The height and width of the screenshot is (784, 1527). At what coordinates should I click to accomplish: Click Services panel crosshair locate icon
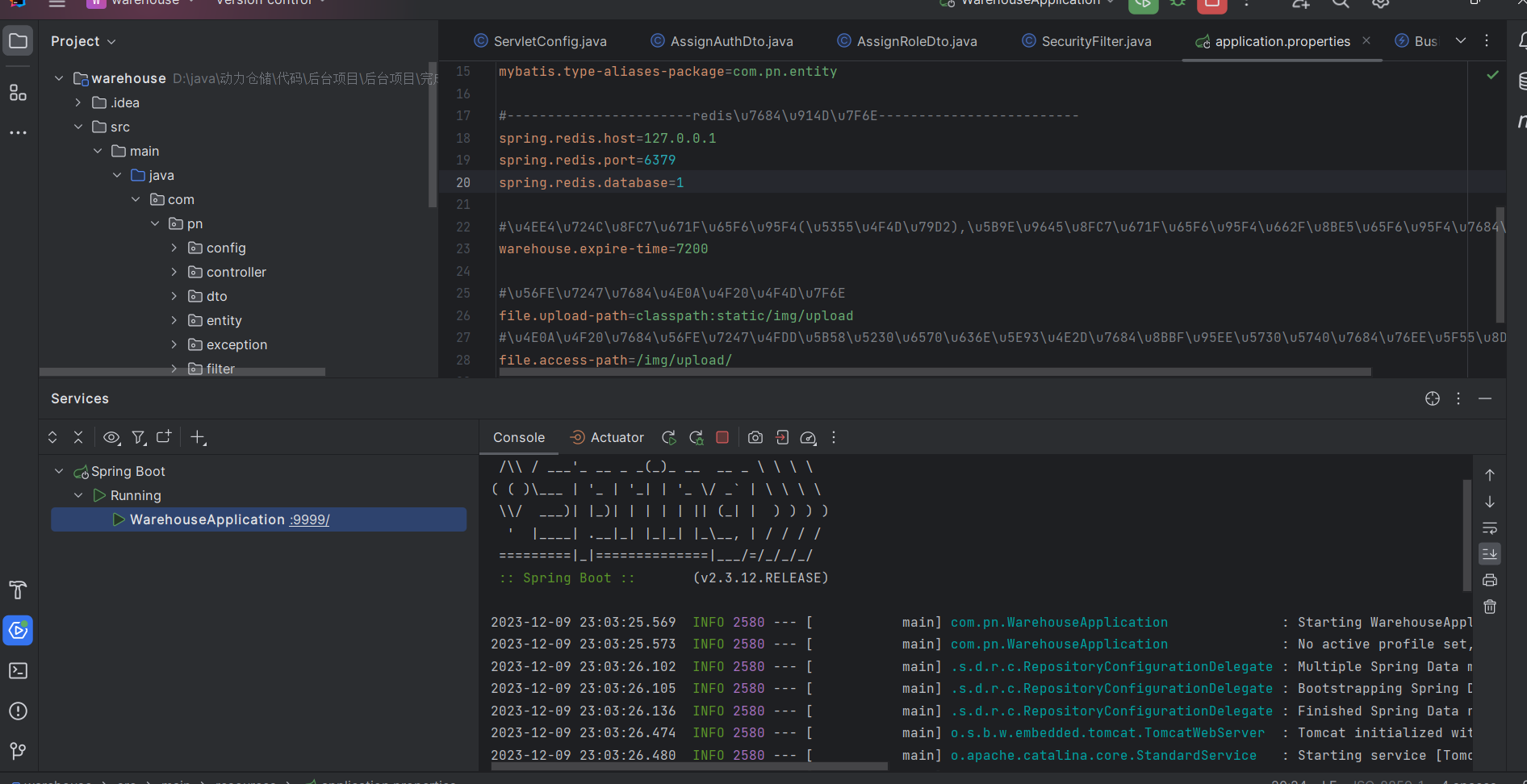[1433, 398]
